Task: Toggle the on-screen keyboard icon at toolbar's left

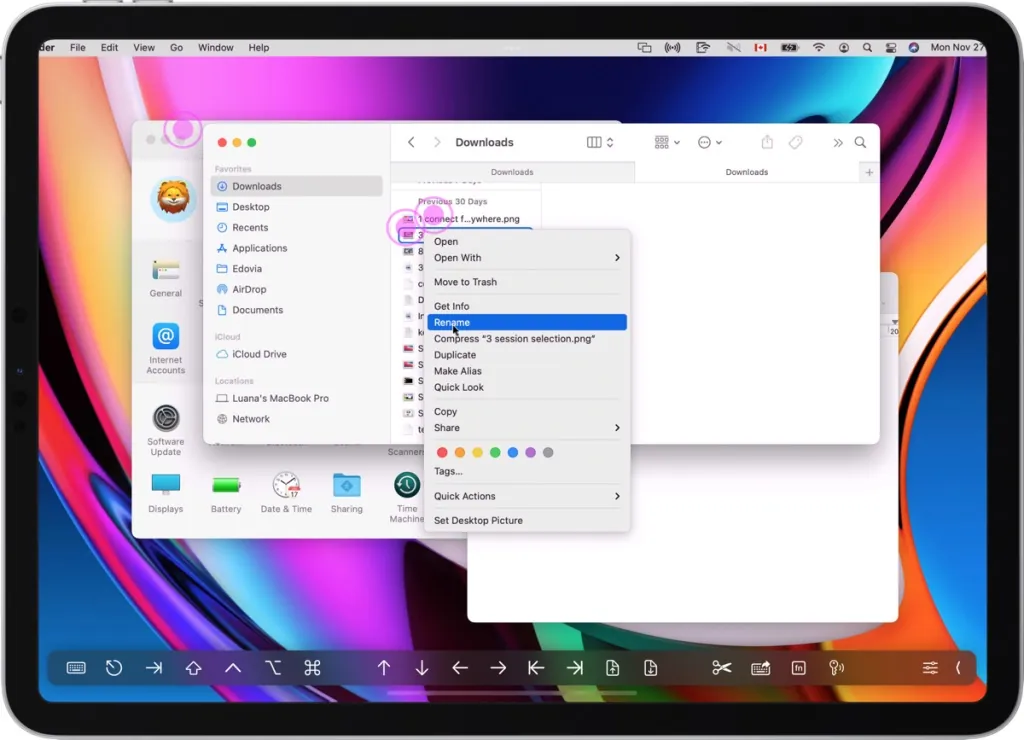Action: pos(76,668)
